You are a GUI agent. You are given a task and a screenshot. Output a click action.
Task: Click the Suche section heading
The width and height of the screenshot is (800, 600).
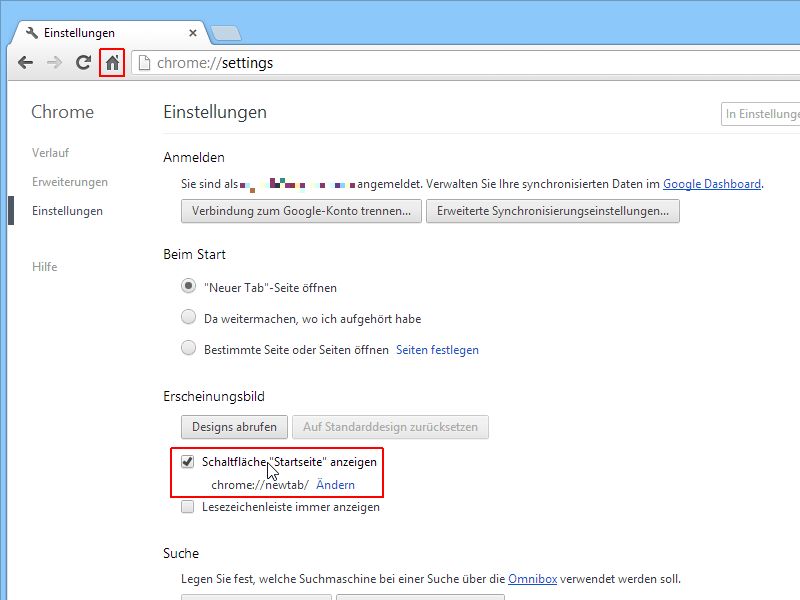click(x=181, y=554)
